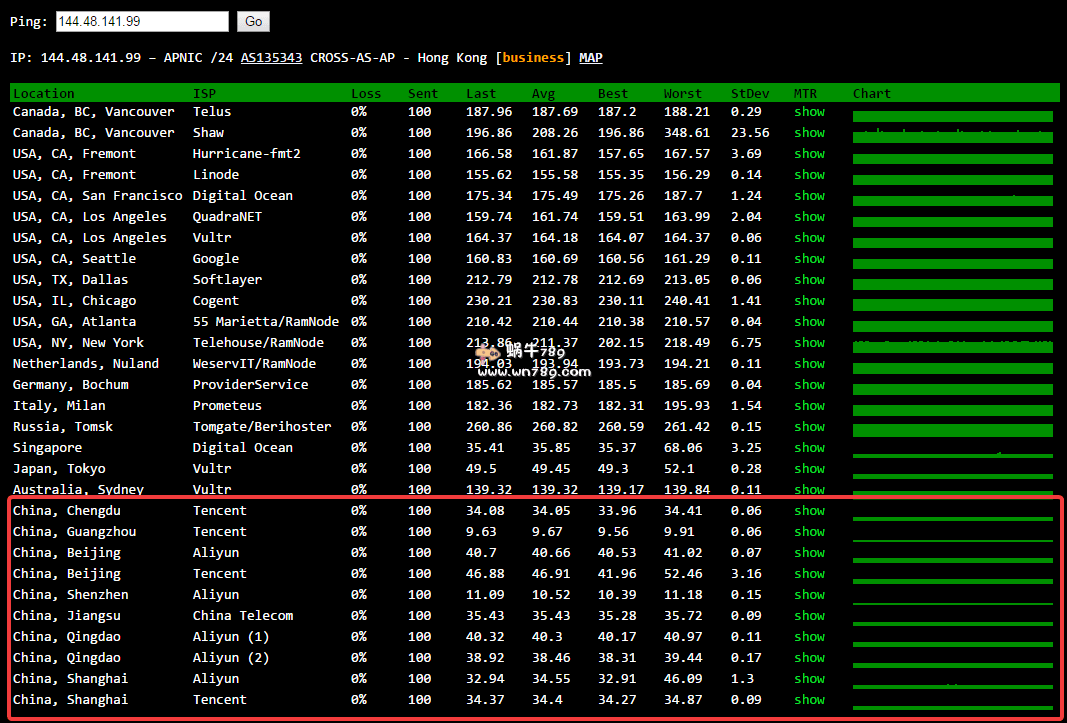Show MTR for Guangzhou Tencent row
The width and height of the screenshot is (1067, 723).
[x=809, y=532]
